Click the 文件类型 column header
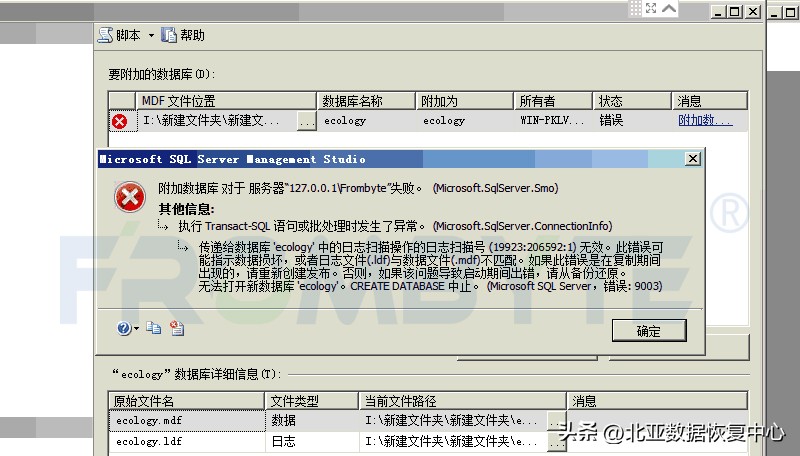The width and height of the screenshot is (800, 456). click(312, 401)
